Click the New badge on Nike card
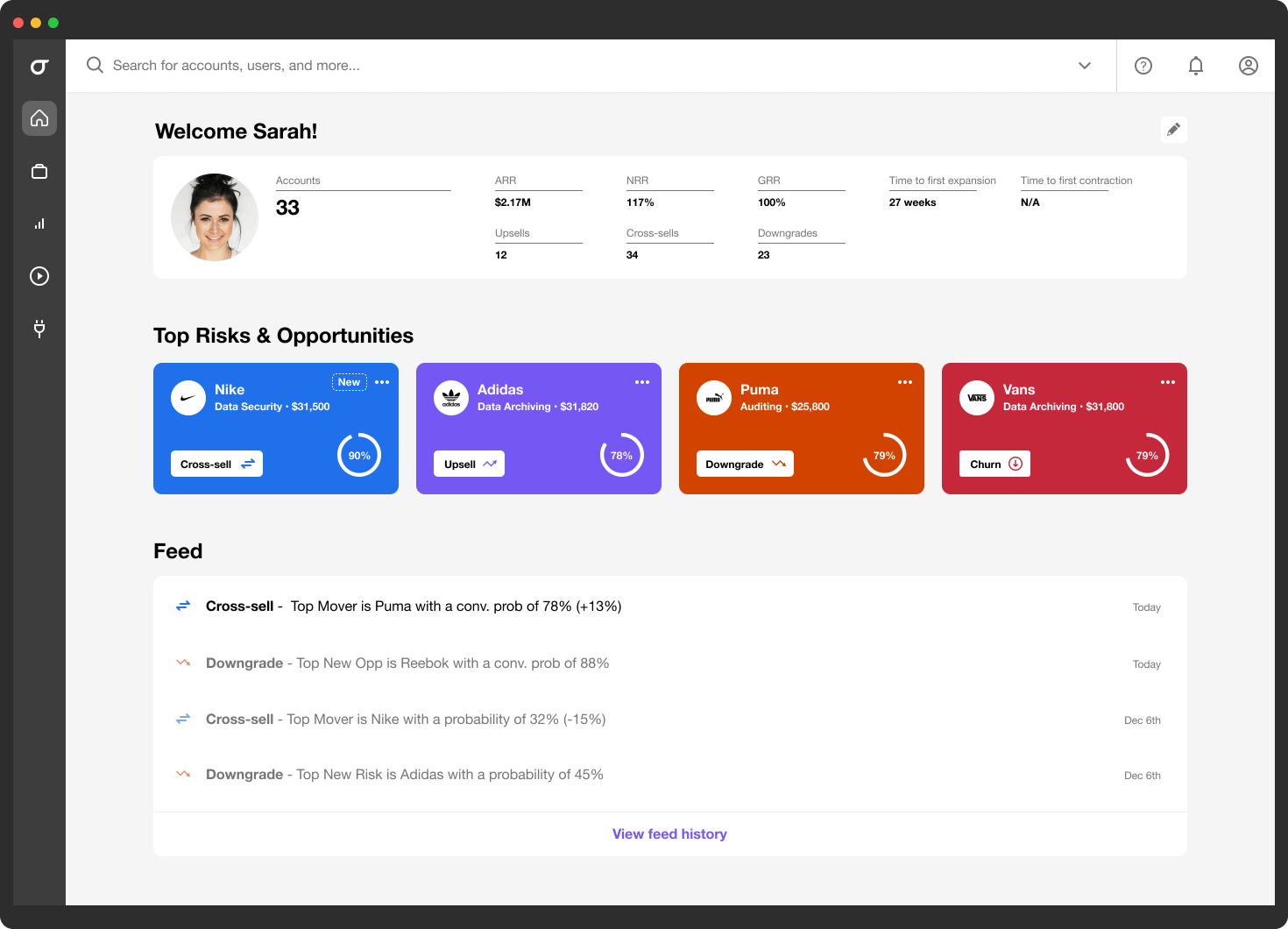Viewport: 1288px width, 929px height. pos(350,382)
